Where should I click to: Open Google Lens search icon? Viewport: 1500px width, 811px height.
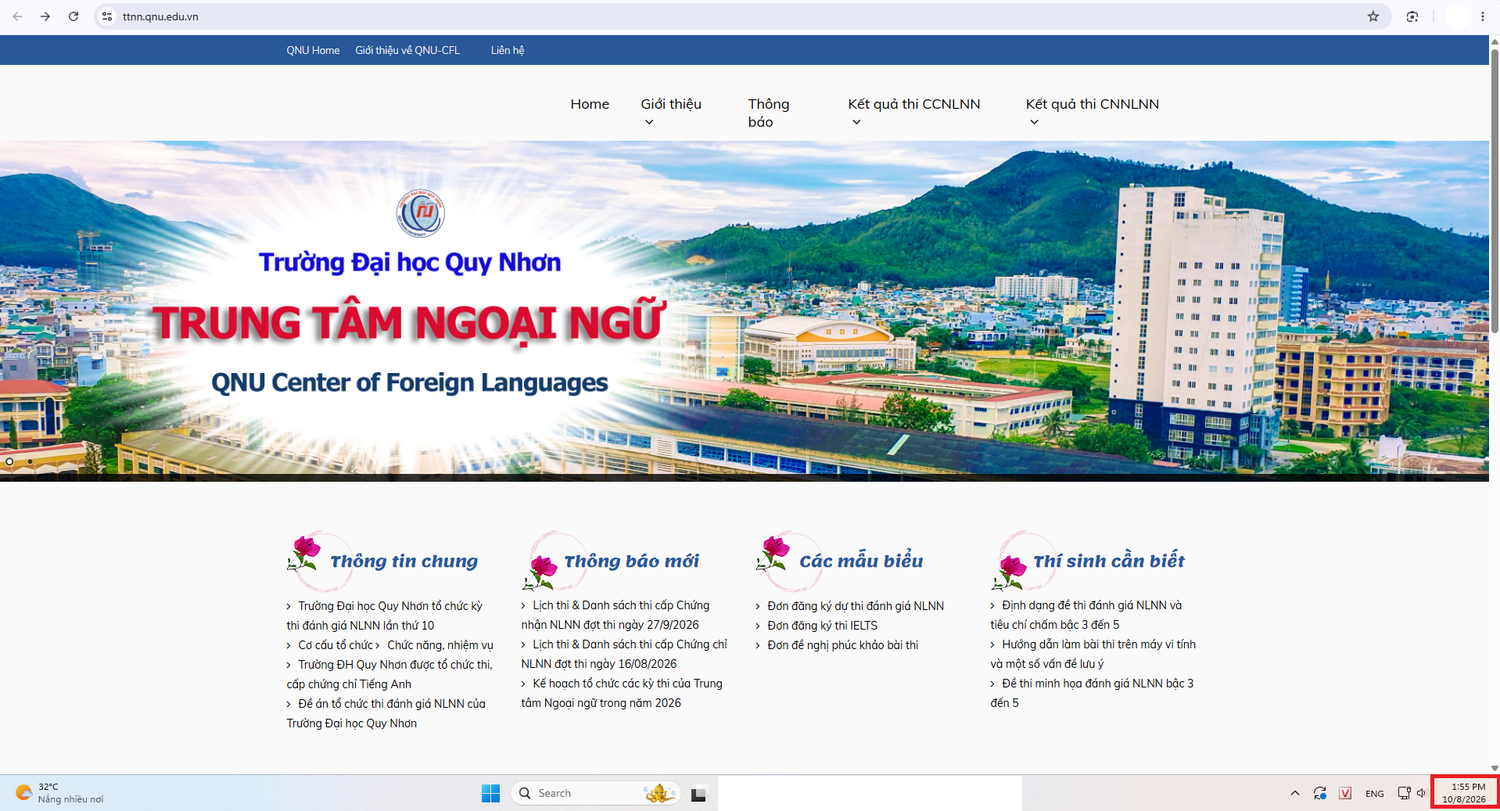[x=1412, y=16]
